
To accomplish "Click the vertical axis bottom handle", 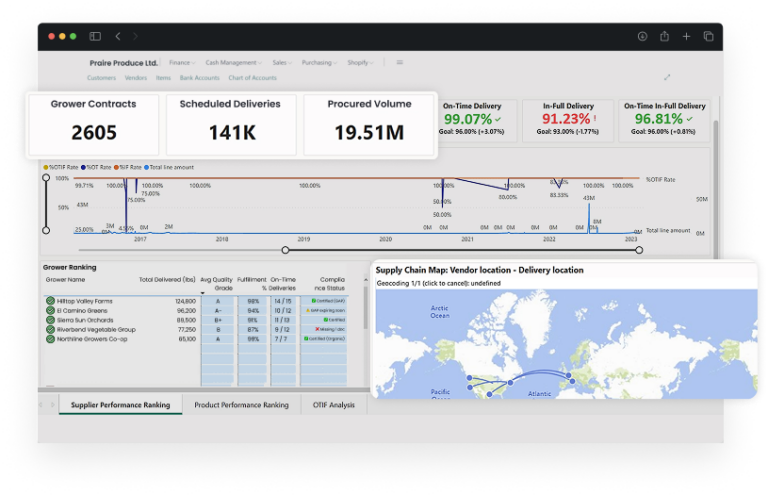I will click(46, 230).
